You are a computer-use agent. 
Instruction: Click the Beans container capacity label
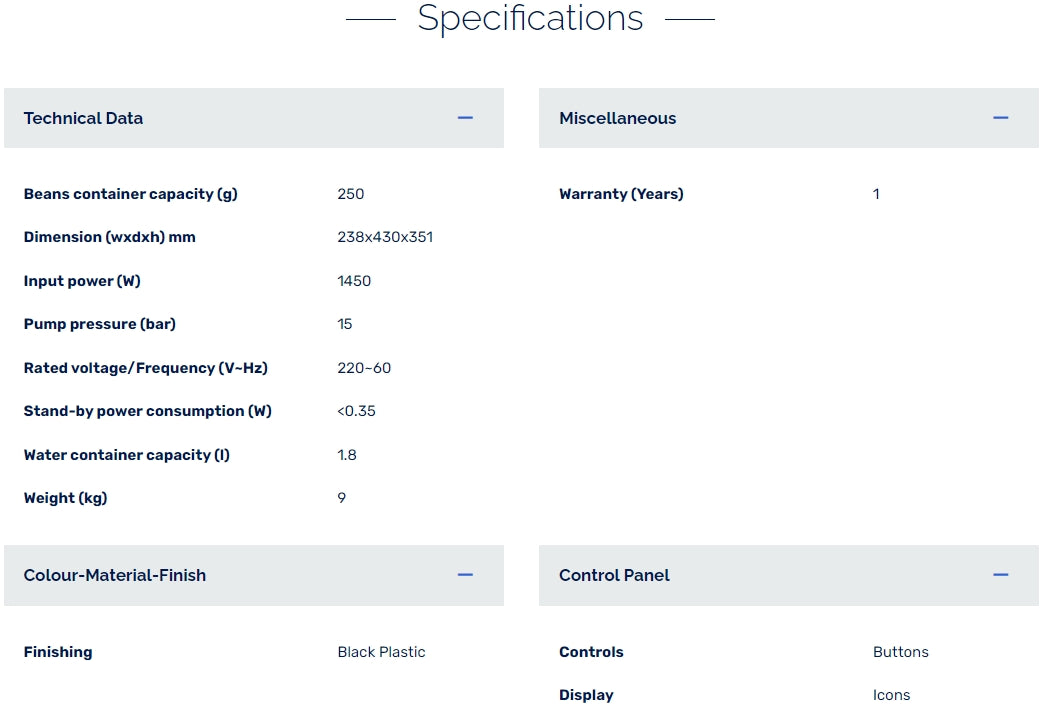coord(131,194)
